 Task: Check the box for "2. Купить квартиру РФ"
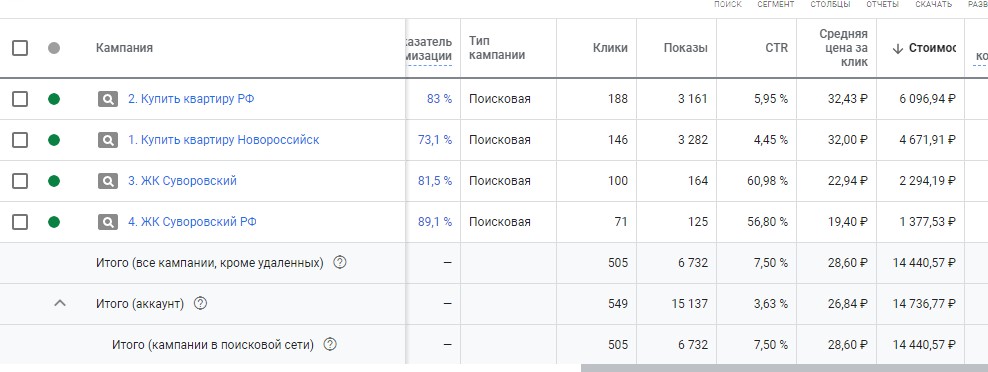[x=20, y=99]
